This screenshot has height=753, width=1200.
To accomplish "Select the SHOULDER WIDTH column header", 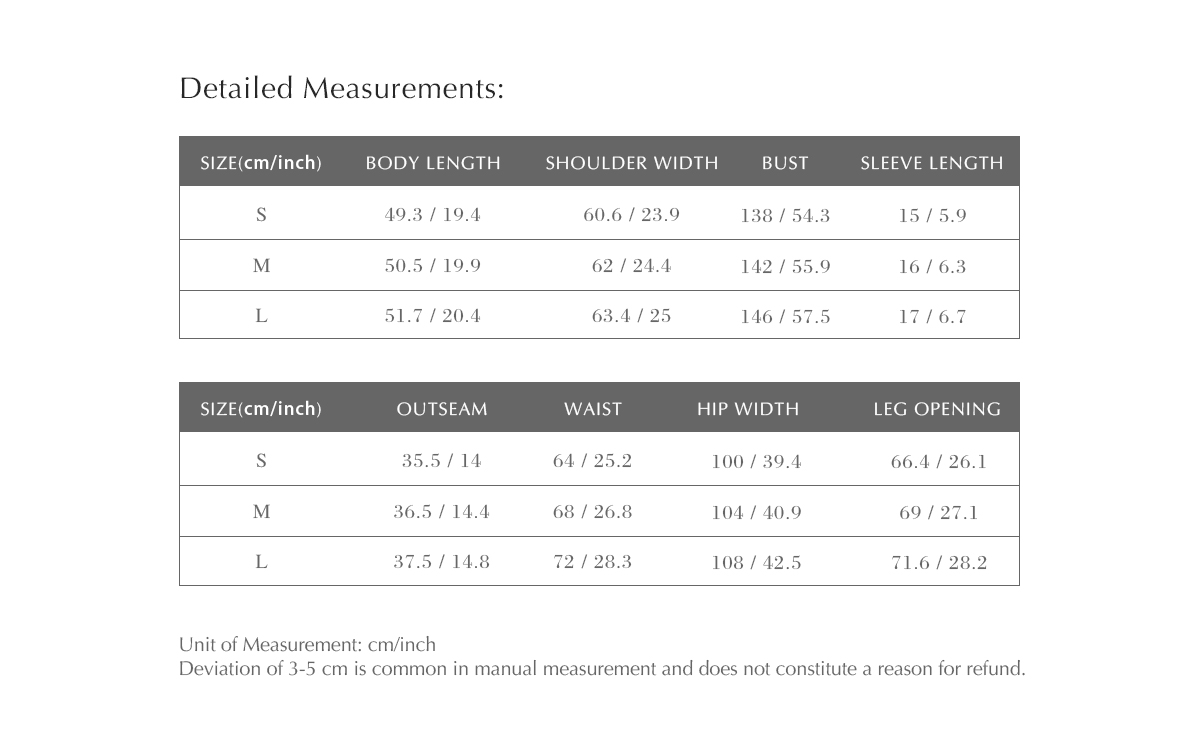I will (632, 163).
